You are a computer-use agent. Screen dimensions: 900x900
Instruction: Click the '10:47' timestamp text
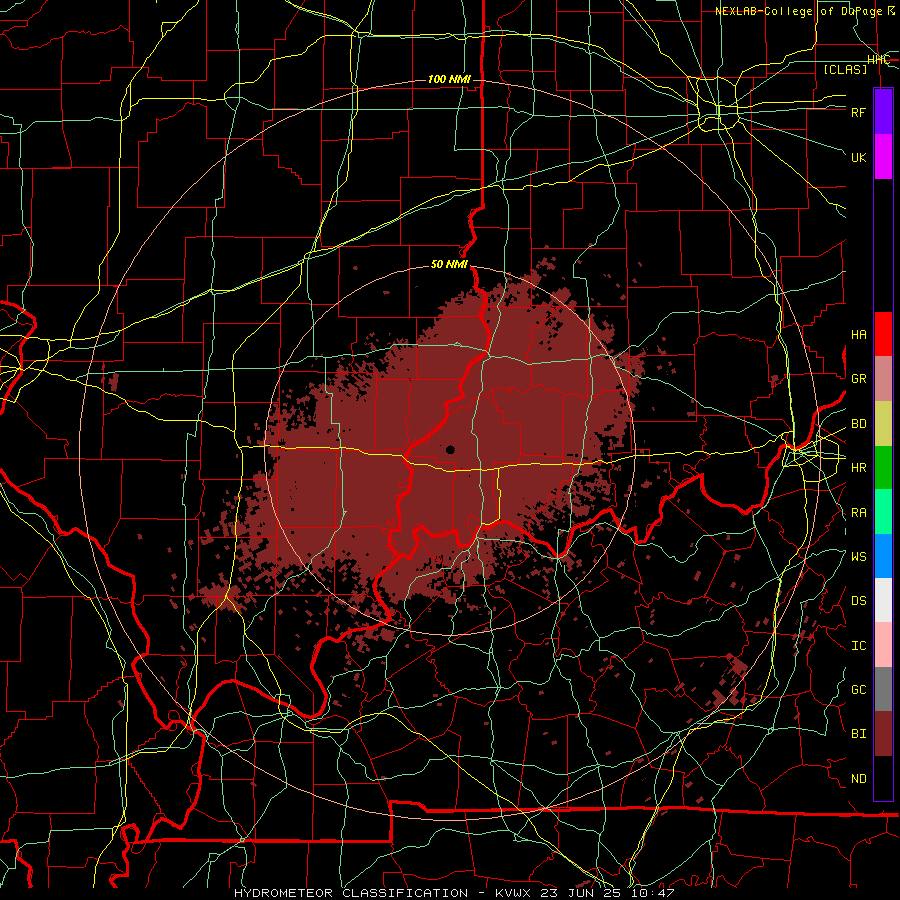651,893
